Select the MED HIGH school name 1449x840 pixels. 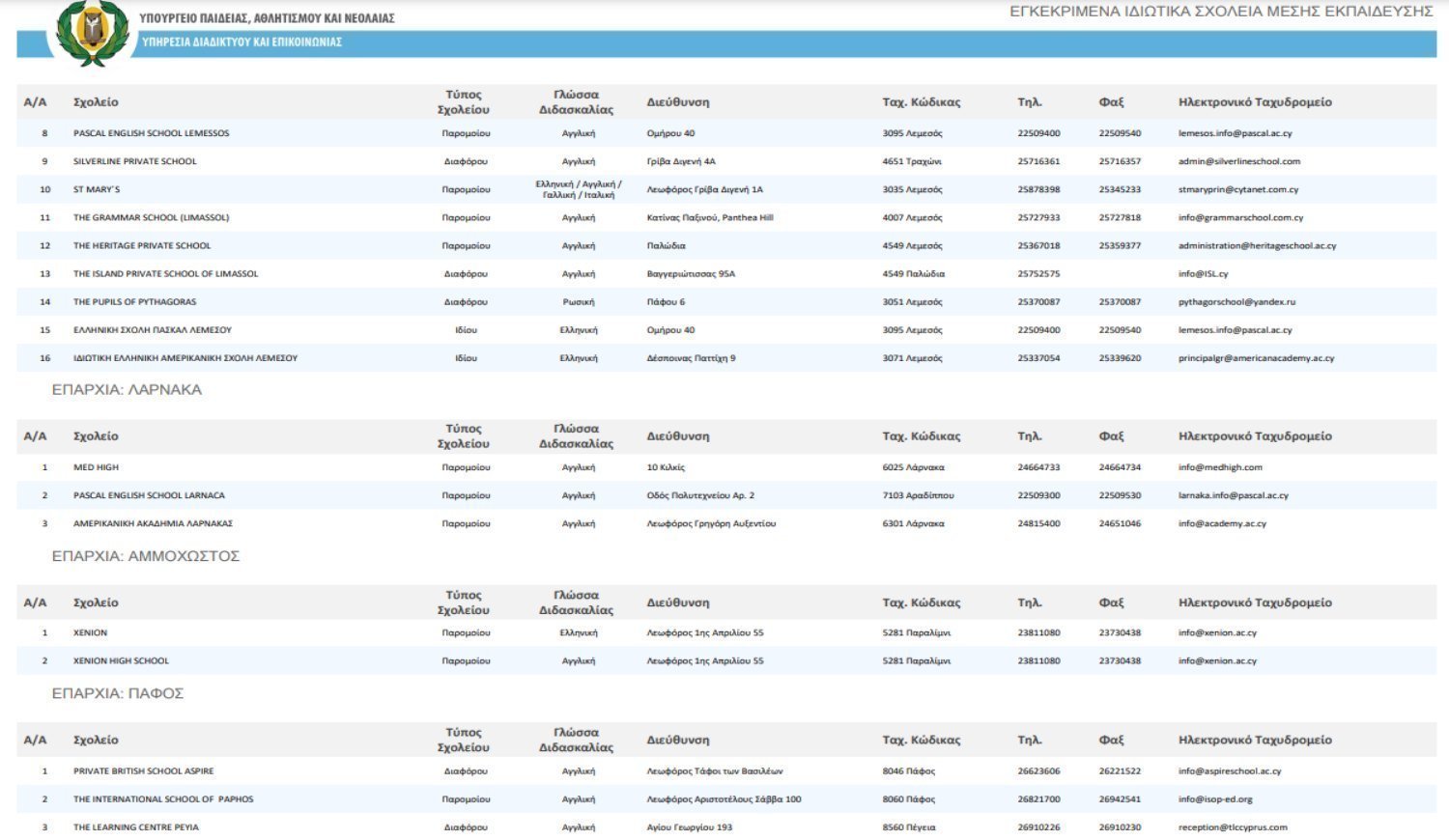coord(97,467)
